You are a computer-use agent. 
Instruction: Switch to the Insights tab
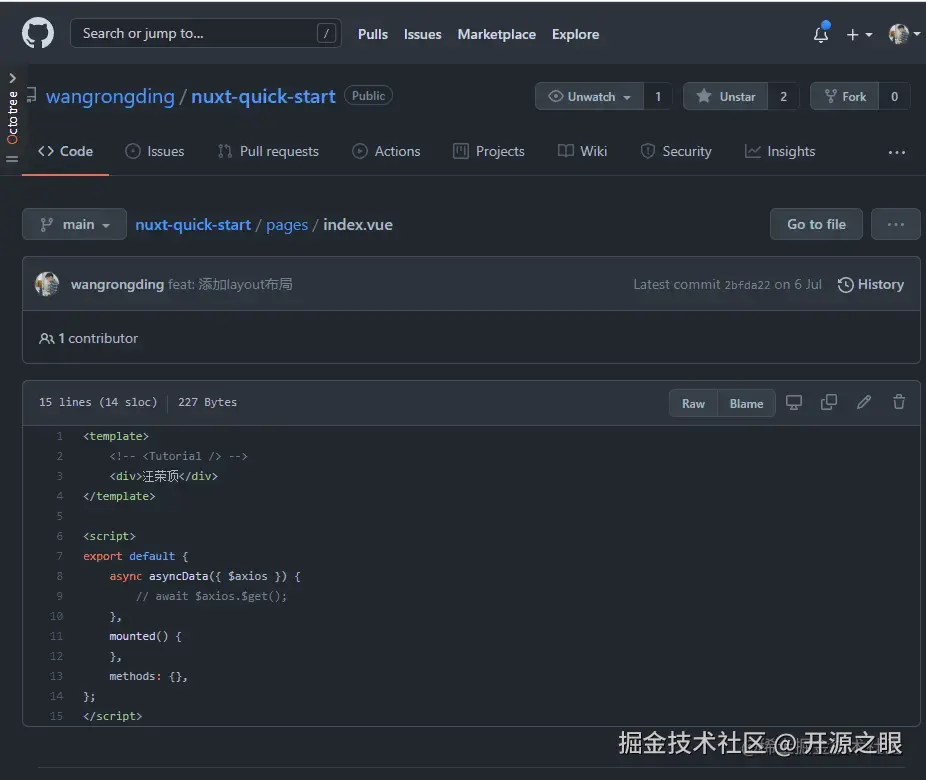coord(780,151)
